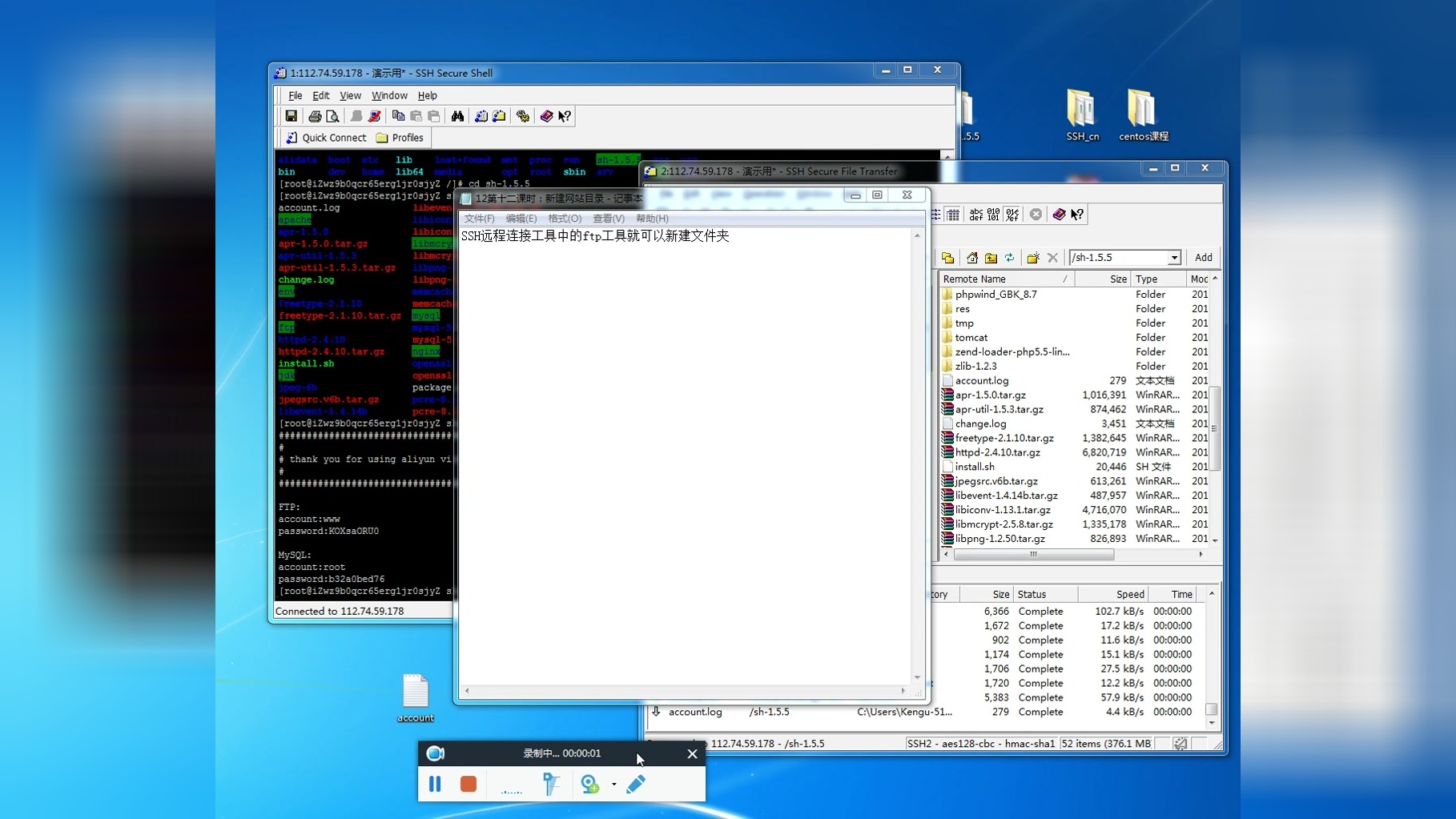Viewport: 1456px width, 819px height.
Task: Click the Notepad text editing area
Action: (x=686, y=456)
